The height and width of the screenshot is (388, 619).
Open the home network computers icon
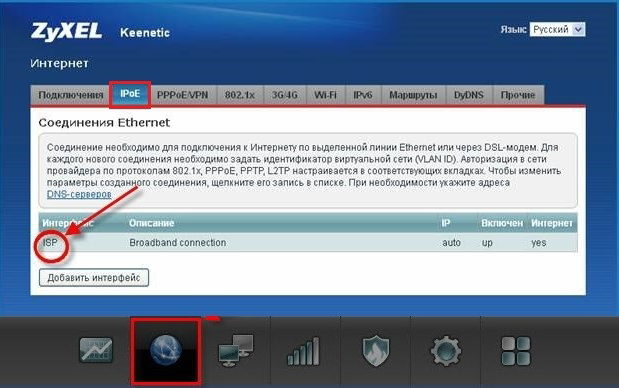pyautogui.click(x=236, y=351)
